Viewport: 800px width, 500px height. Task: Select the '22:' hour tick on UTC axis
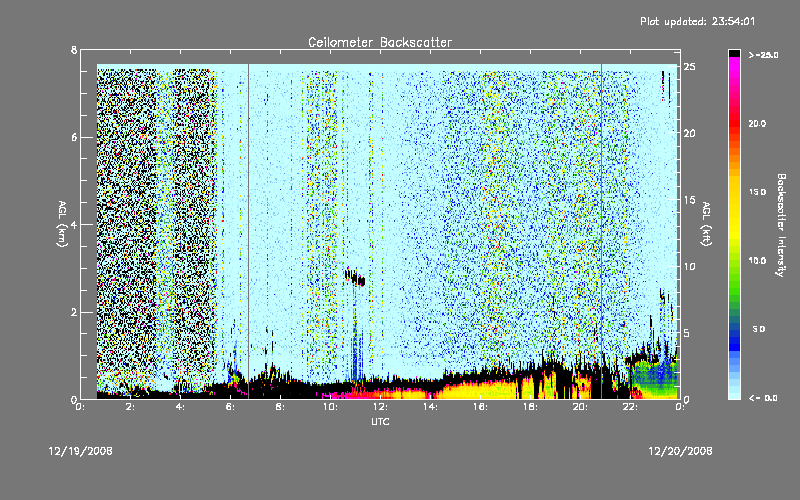pyautogui.click(x=631, y=407)
